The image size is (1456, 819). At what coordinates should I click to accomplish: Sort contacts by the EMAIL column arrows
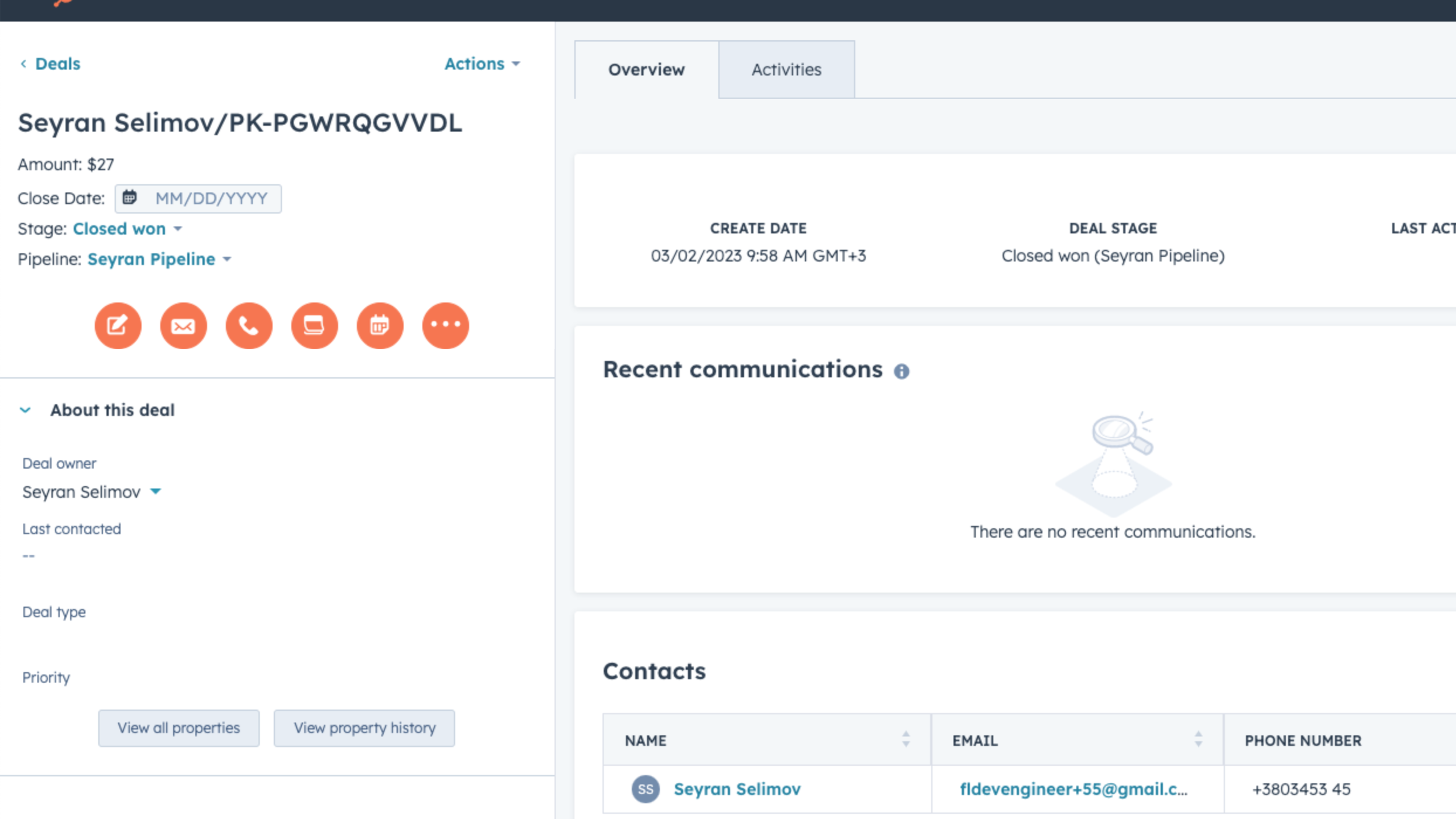click(x=1198, y=739)
